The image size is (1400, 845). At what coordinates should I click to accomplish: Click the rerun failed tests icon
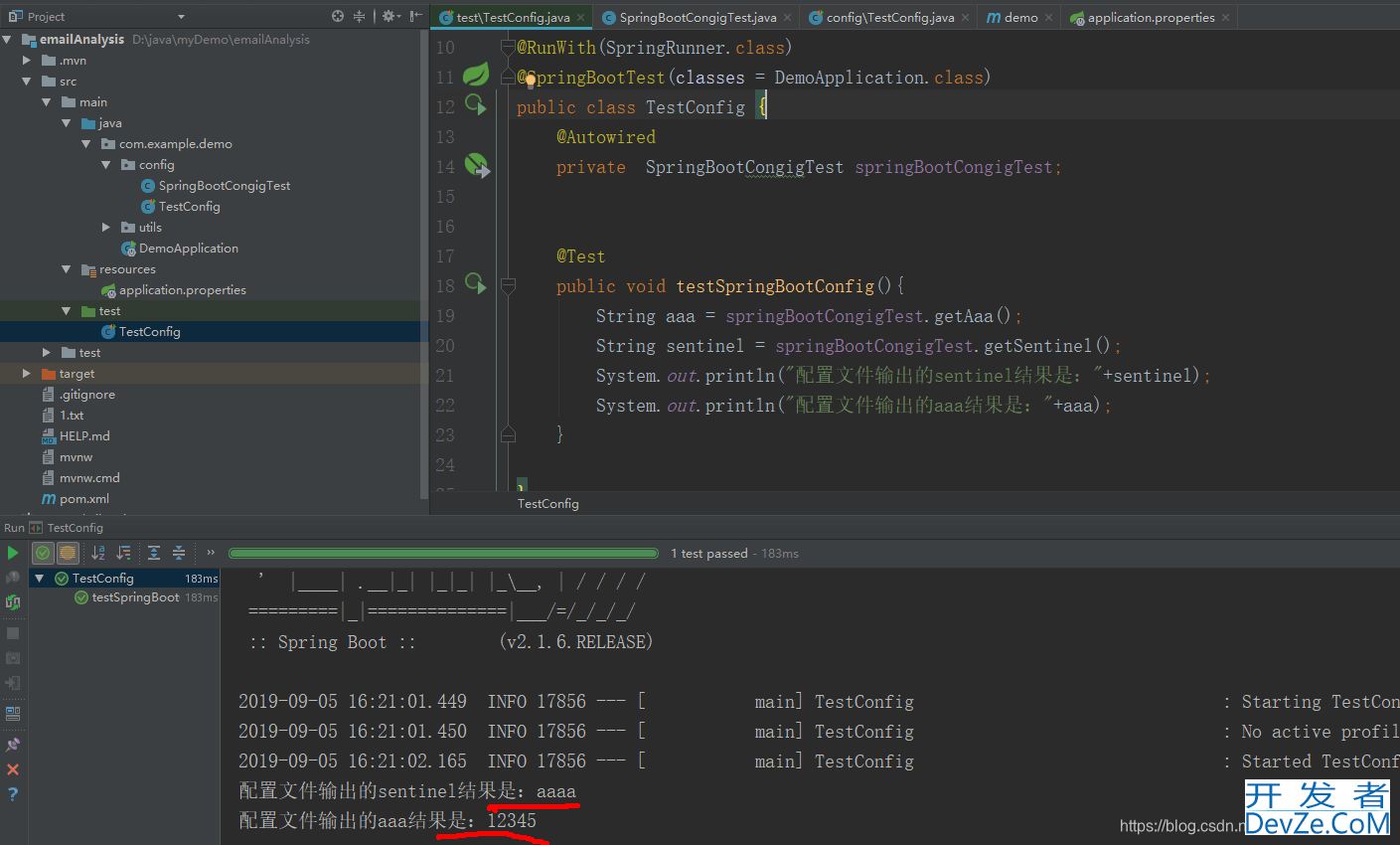point(12,578)
